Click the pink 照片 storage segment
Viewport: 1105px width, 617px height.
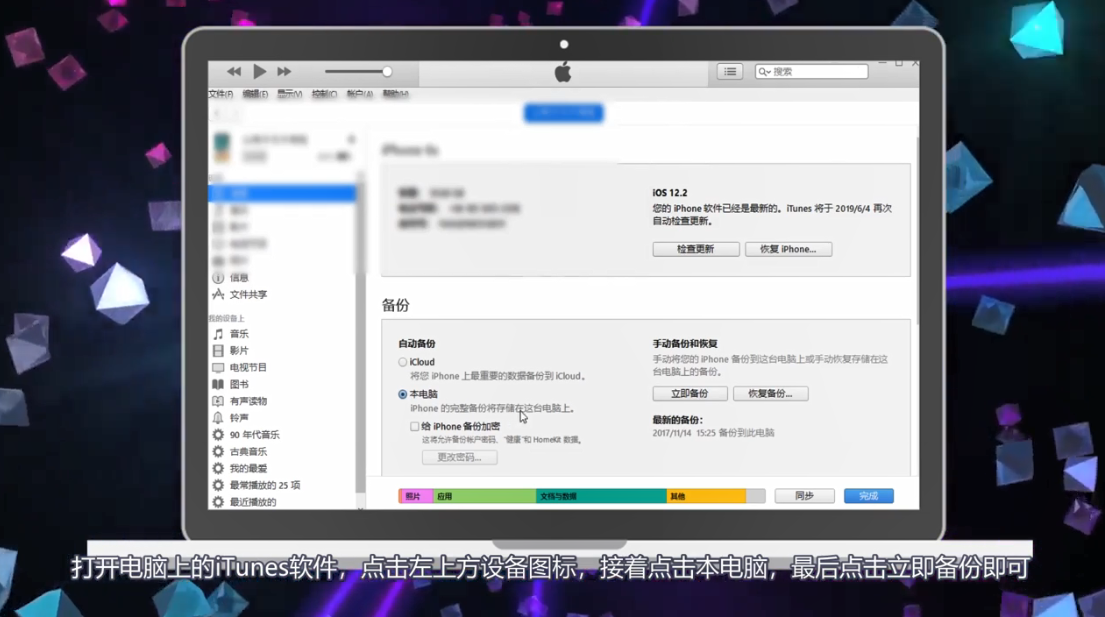[x=416, y=497]
